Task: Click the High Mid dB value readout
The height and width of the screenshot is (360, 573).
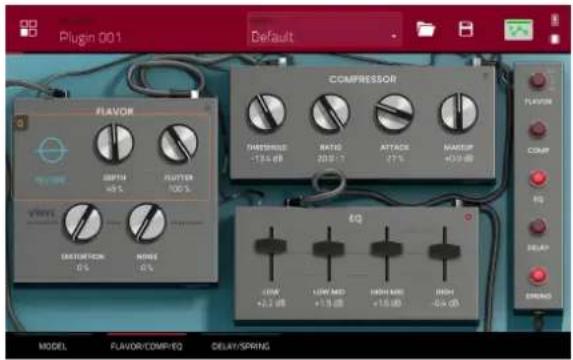Action: [387, 303]
